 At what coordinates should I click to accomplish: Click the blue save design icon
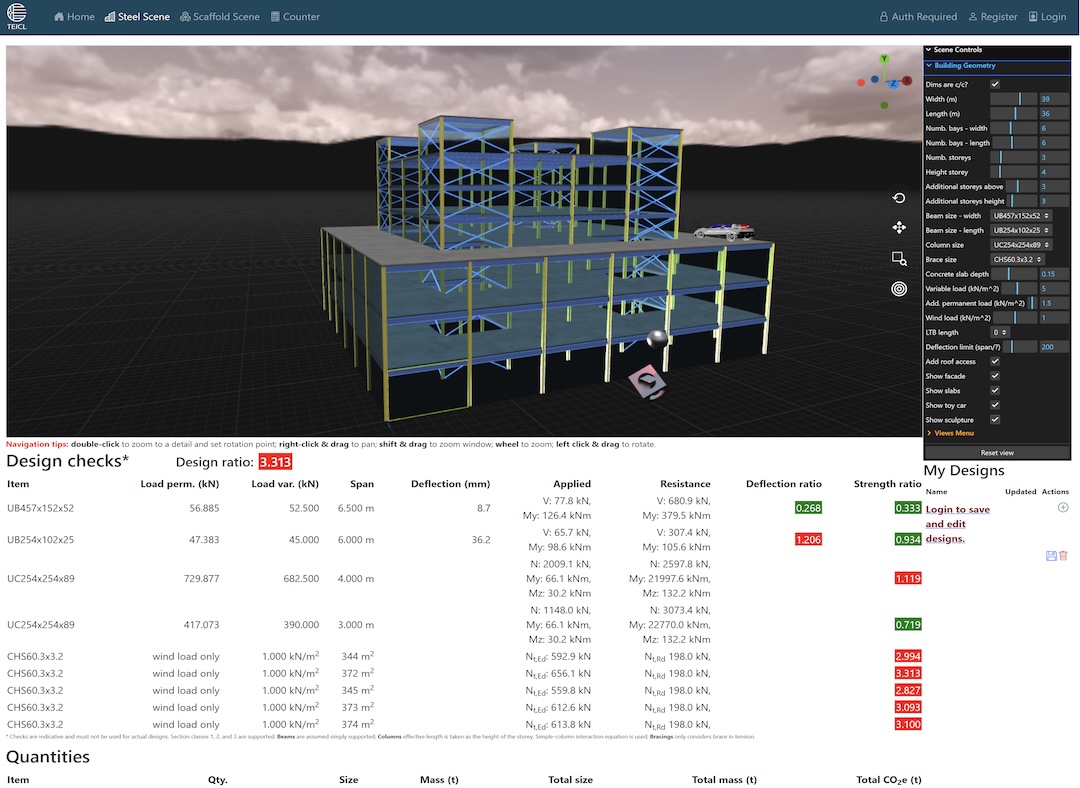tap(1051, 555)
